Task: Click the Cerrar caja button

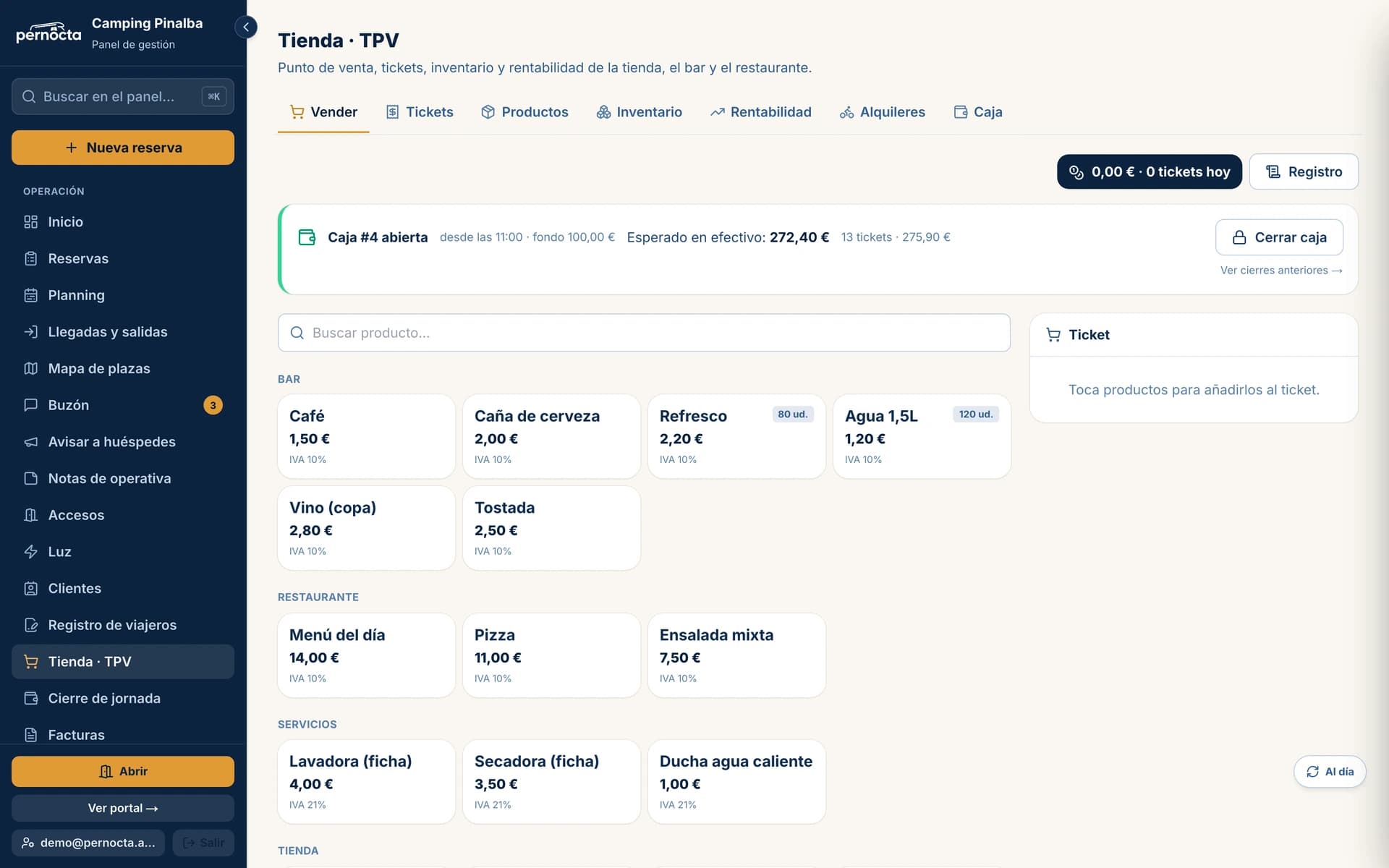Action: coord(1279,237)
